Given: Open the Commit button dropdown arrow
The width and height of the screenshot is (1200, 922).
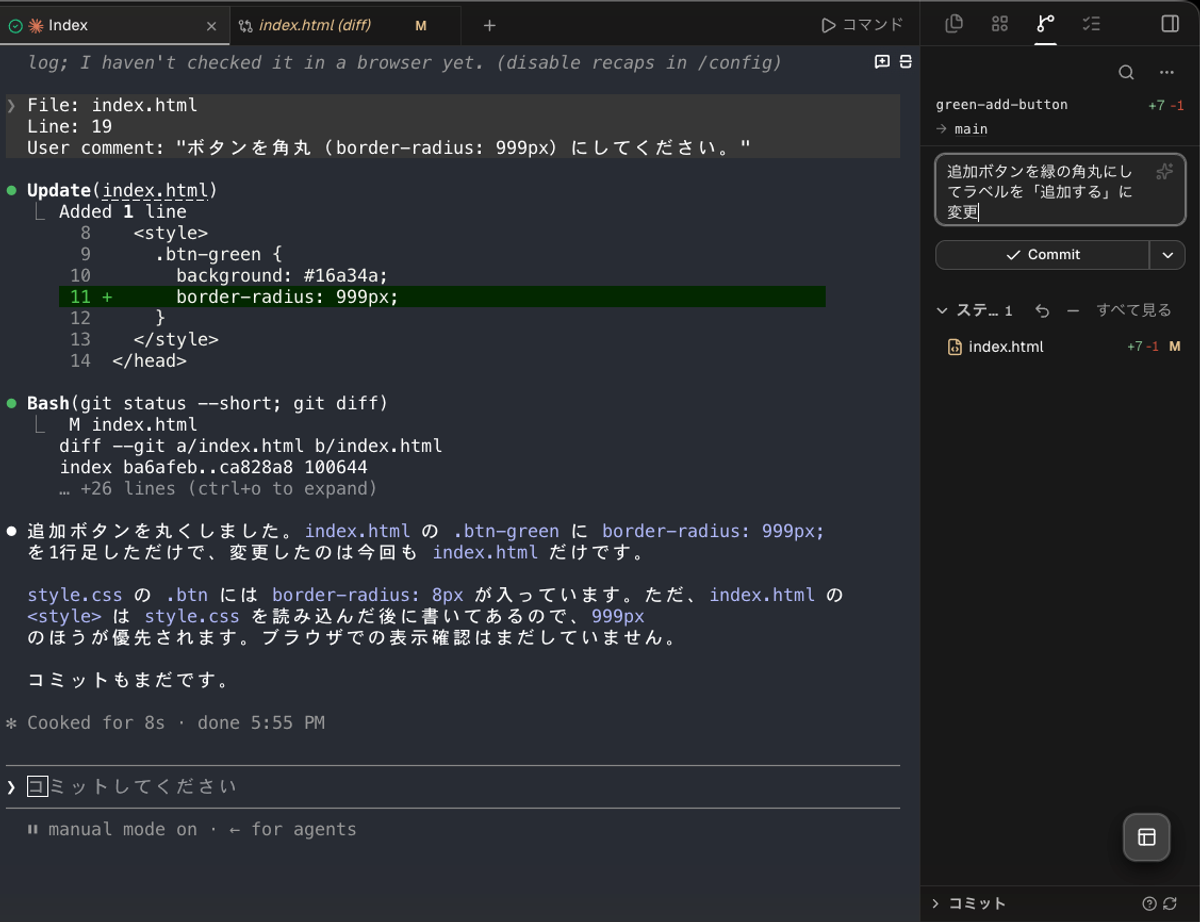Looking at the screenshot, I should (1167, 255).
